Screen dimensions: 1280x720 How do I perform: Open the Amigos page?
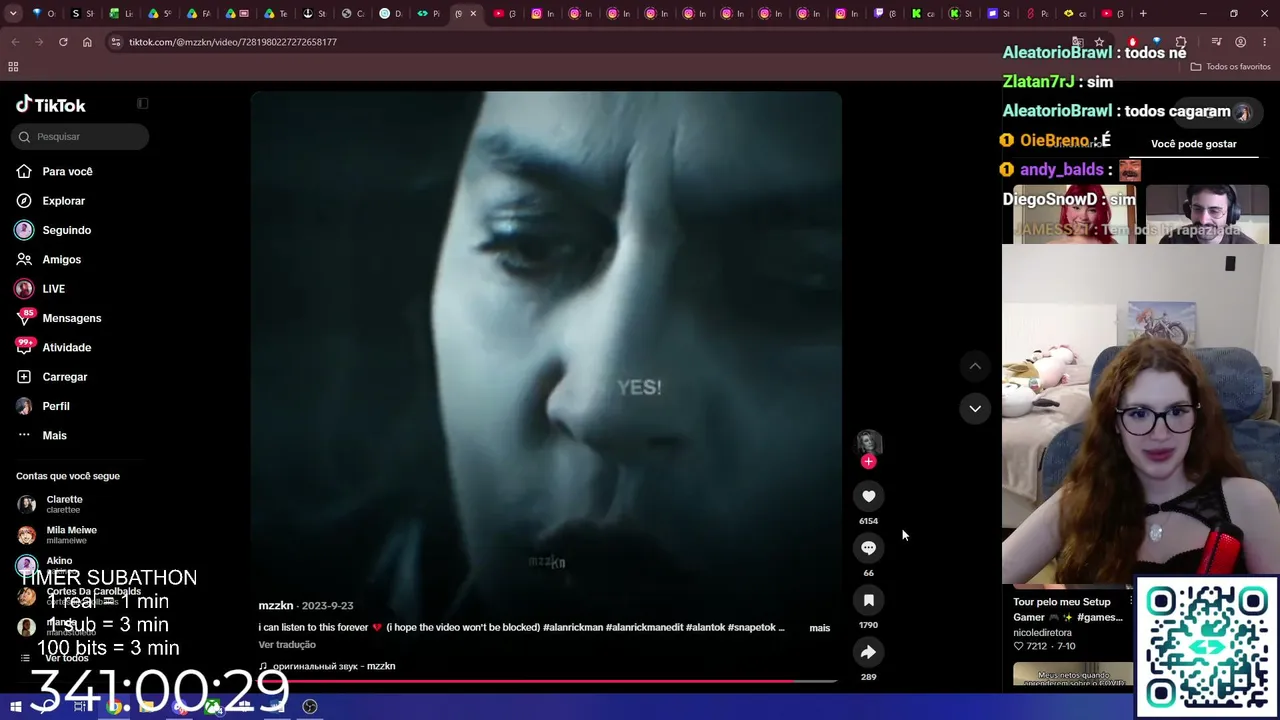click(61, 259)
